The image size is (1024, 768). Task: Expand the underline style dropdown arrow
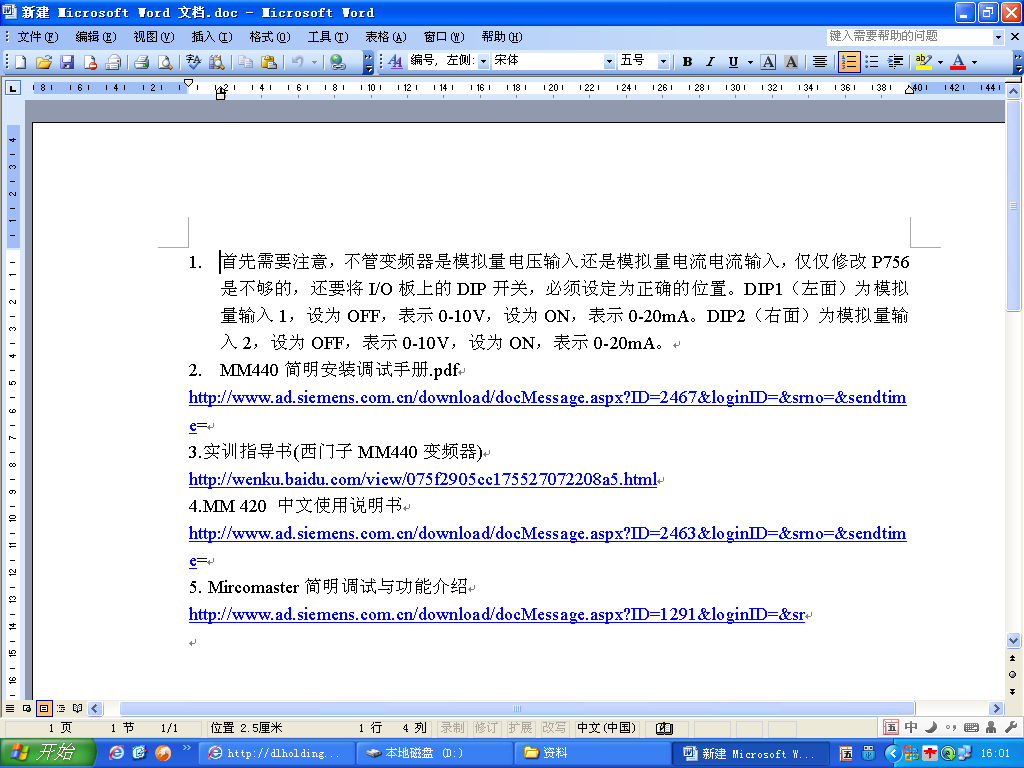[750, 62]
